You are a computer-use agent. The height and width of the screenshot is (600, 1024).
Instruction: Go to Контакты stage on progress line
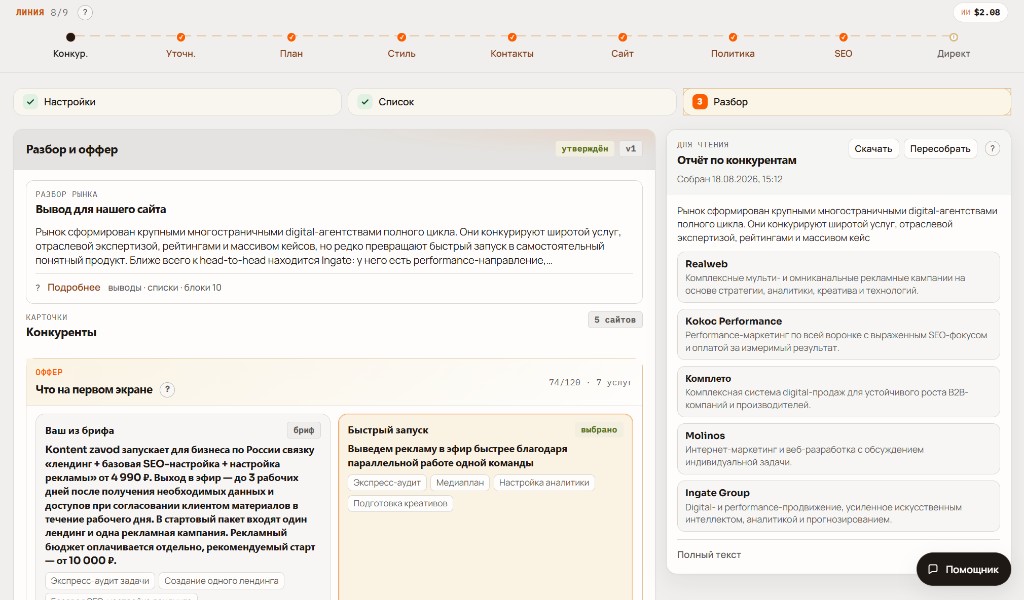512,37
